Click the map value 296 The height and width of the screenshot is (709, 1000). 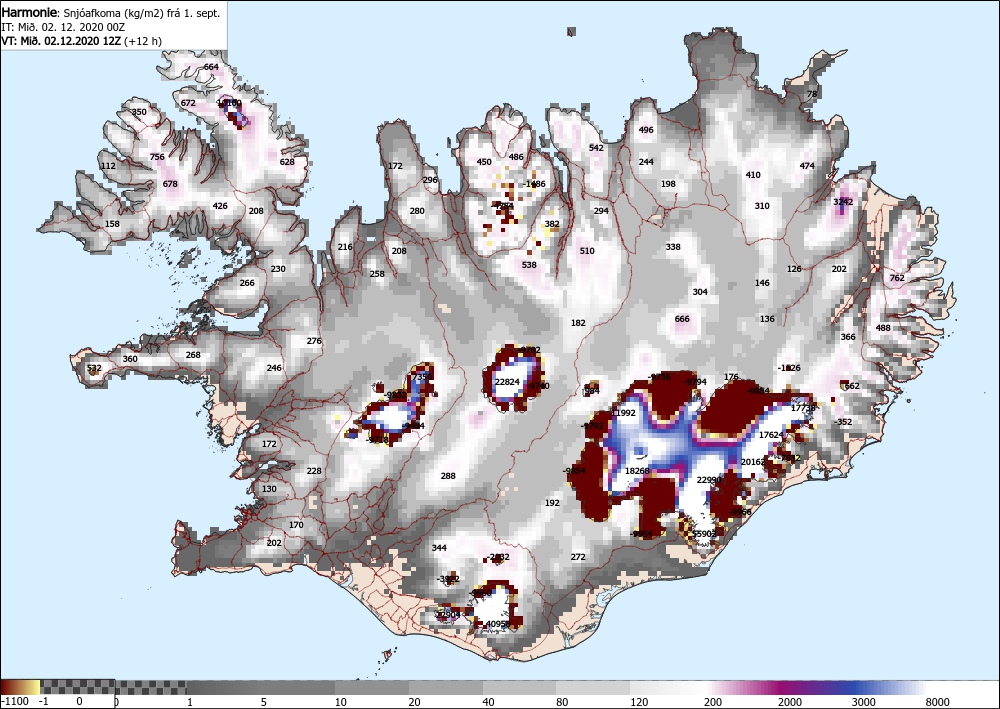(x=430, y=180)
